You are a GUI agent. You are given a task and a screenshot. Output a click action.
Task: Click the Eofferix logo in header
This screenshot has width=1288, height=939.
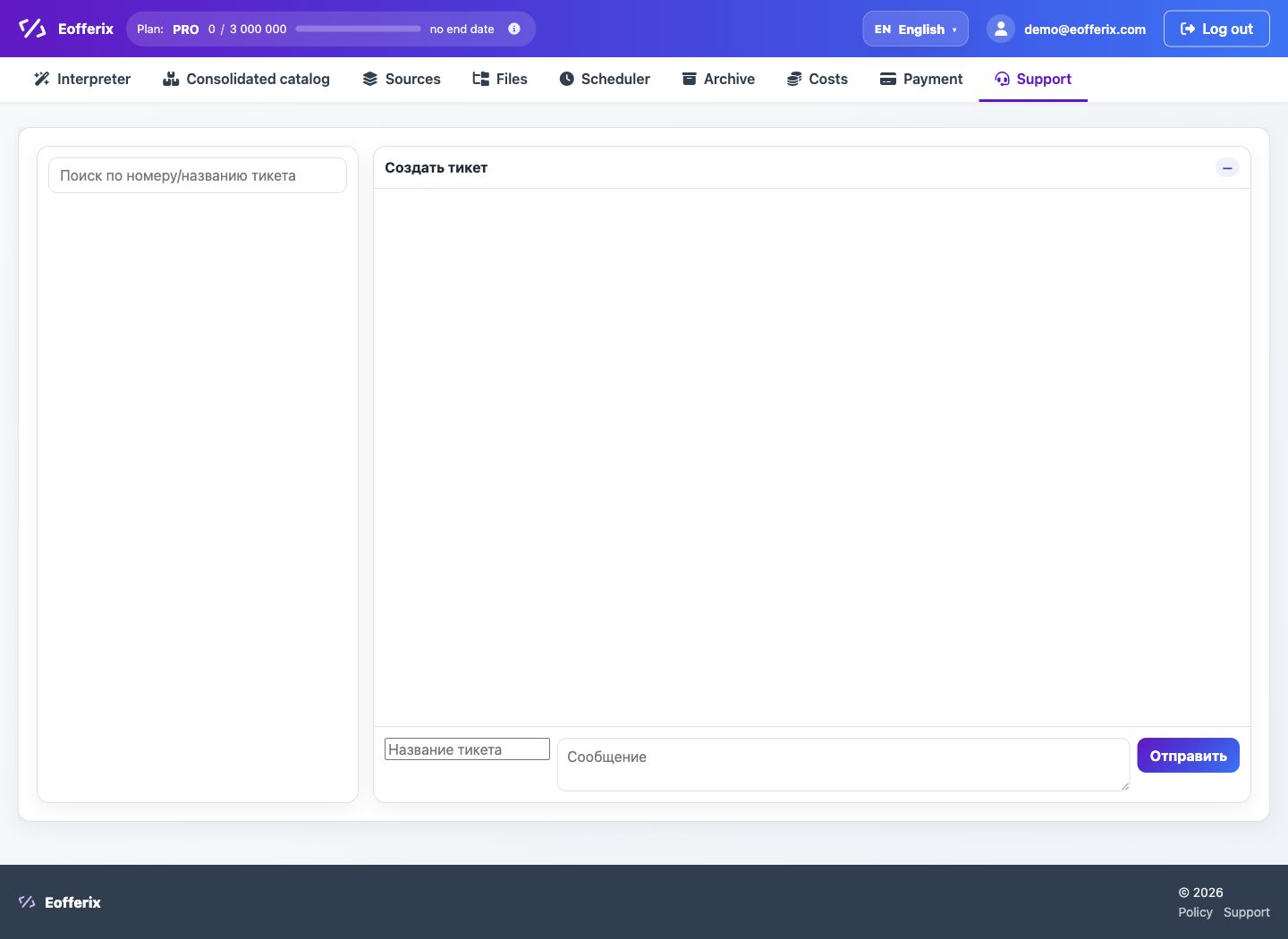click(x=66, y=29)
